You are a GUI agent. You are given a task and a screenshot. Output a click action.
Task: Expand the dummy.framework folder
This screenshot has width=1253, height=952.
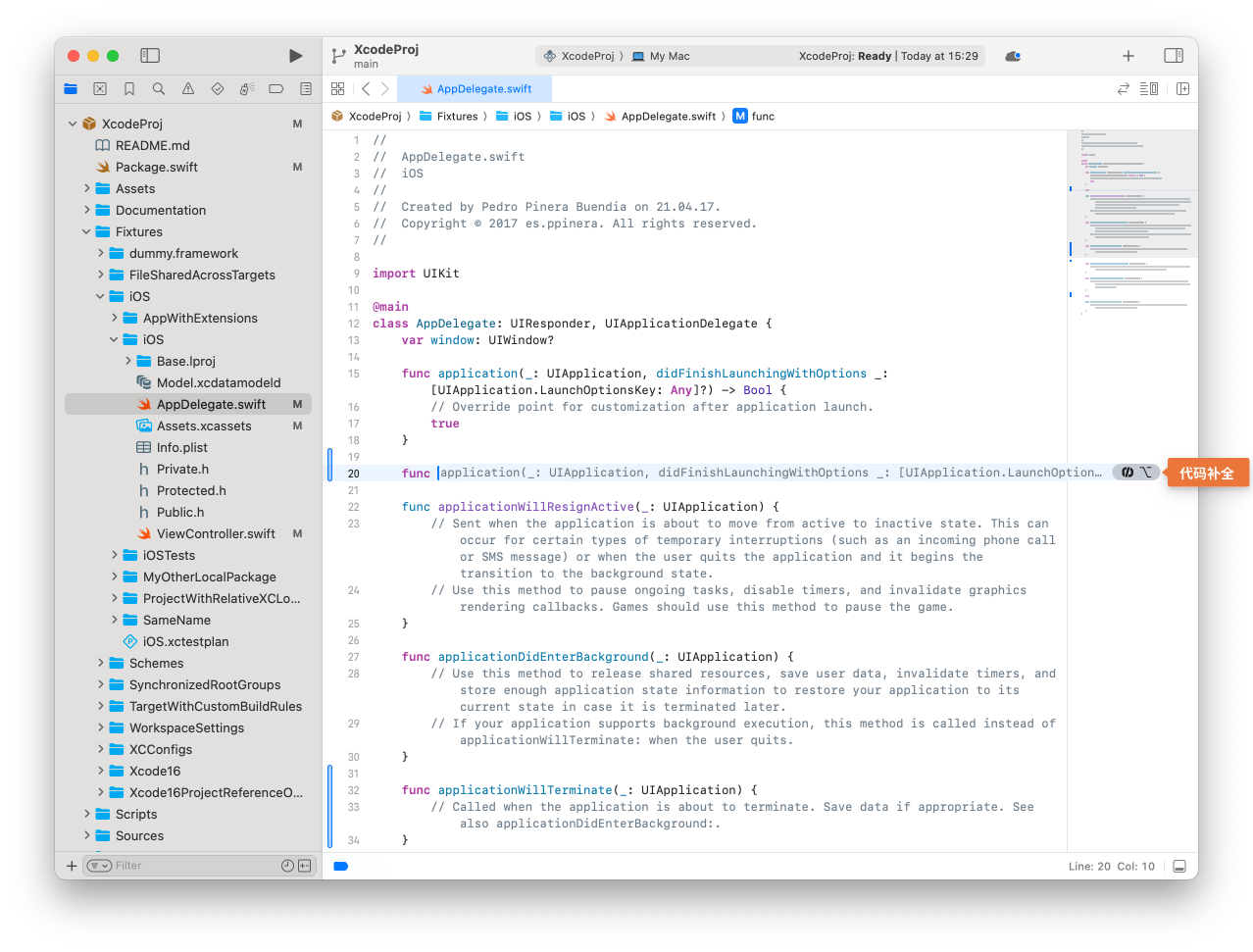point(100,253)
